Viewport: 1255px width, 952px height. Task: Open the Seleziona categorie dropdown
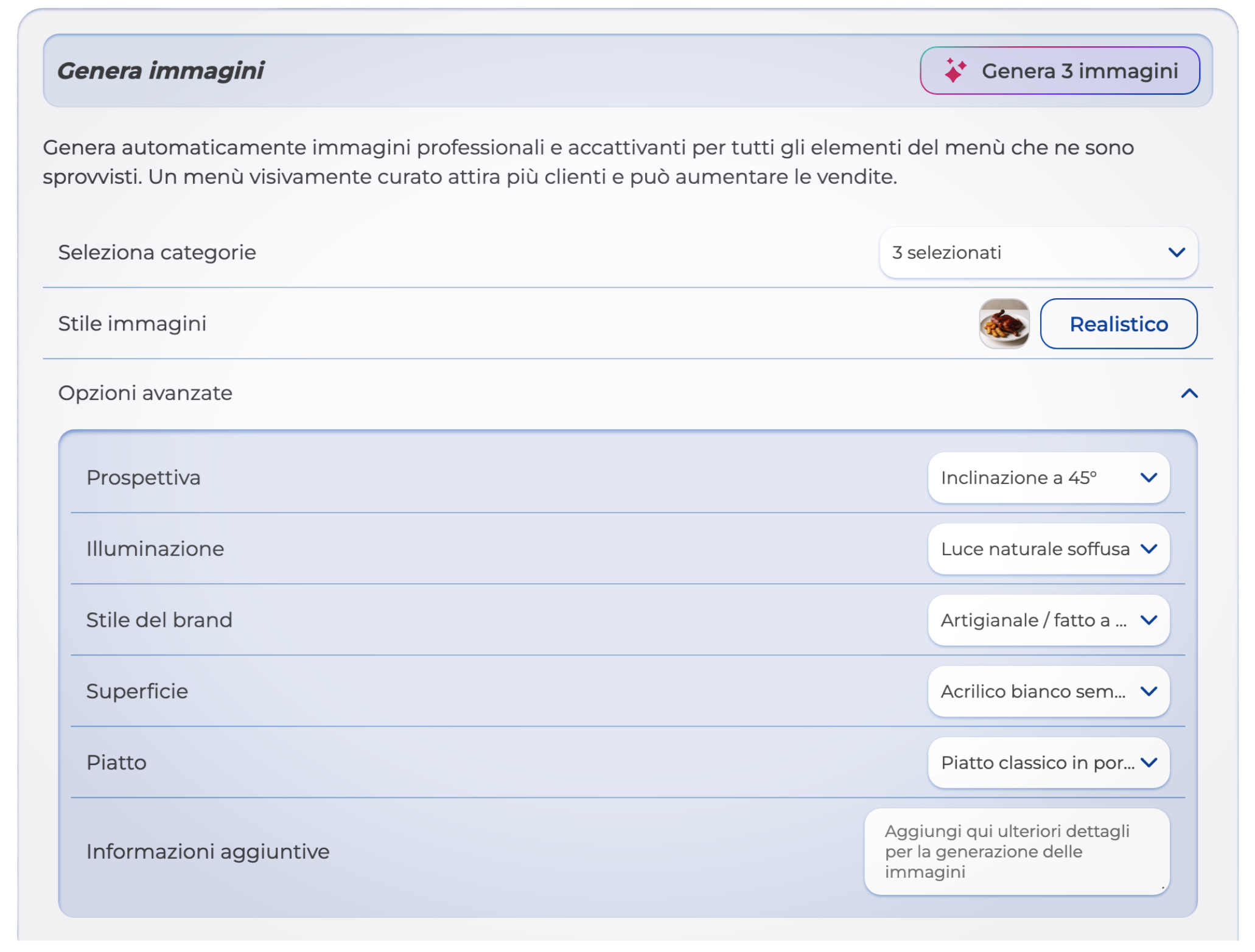tap(1037, 253)
